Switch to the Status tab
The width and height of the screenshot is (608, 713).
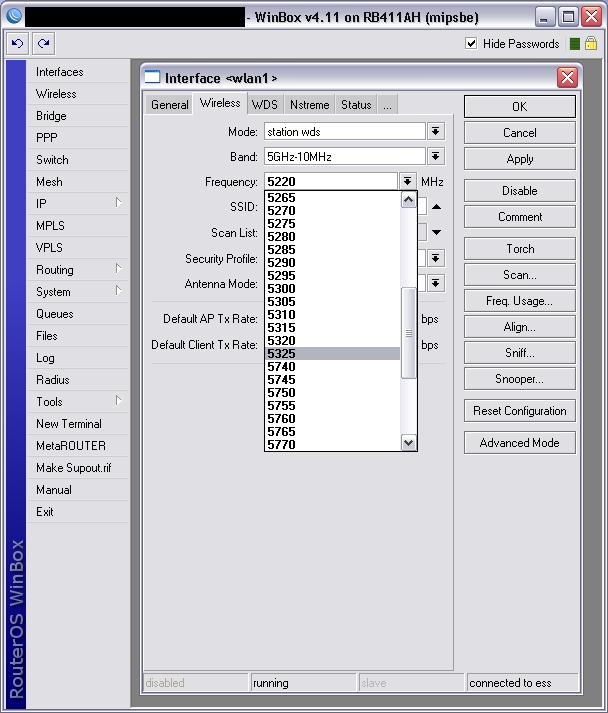(356, 105)
